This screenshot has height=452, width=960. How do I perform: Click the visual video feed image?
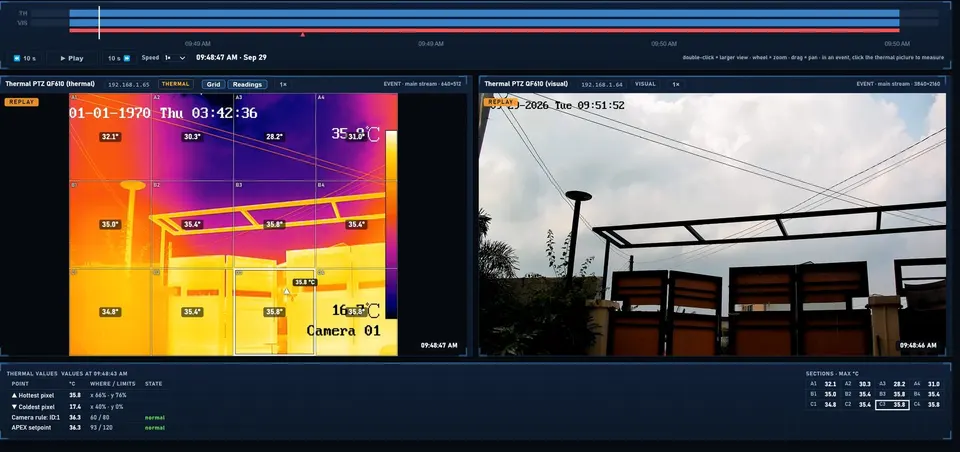tap(713, 224)
